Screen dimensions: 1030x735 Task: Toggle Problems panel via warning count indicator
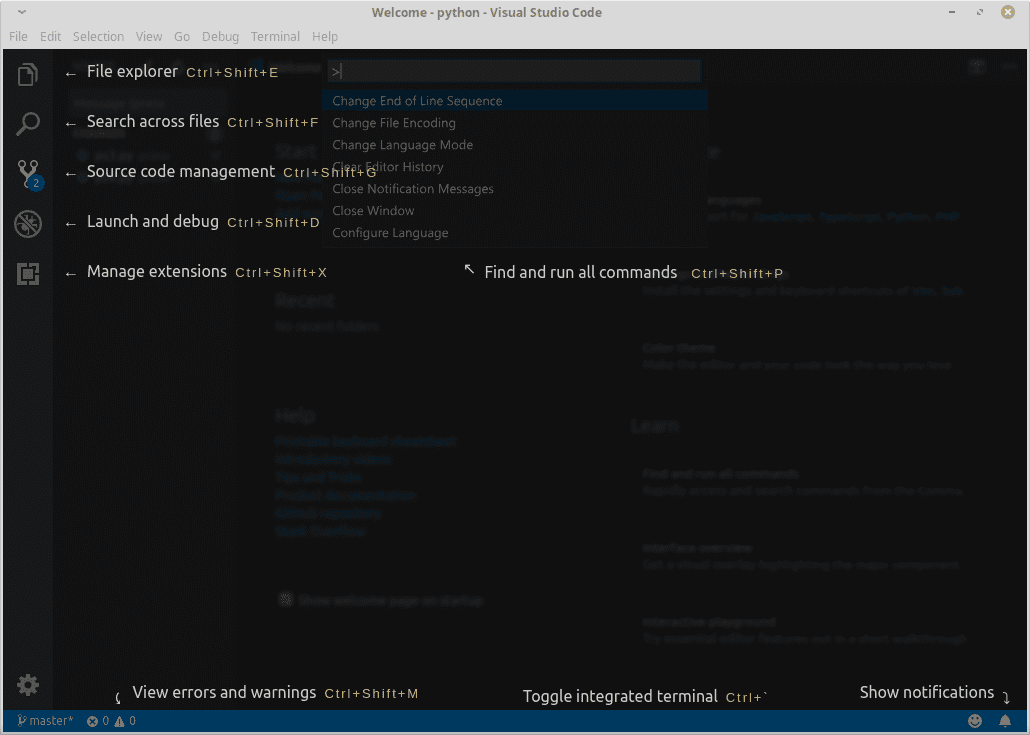(125, 719)
